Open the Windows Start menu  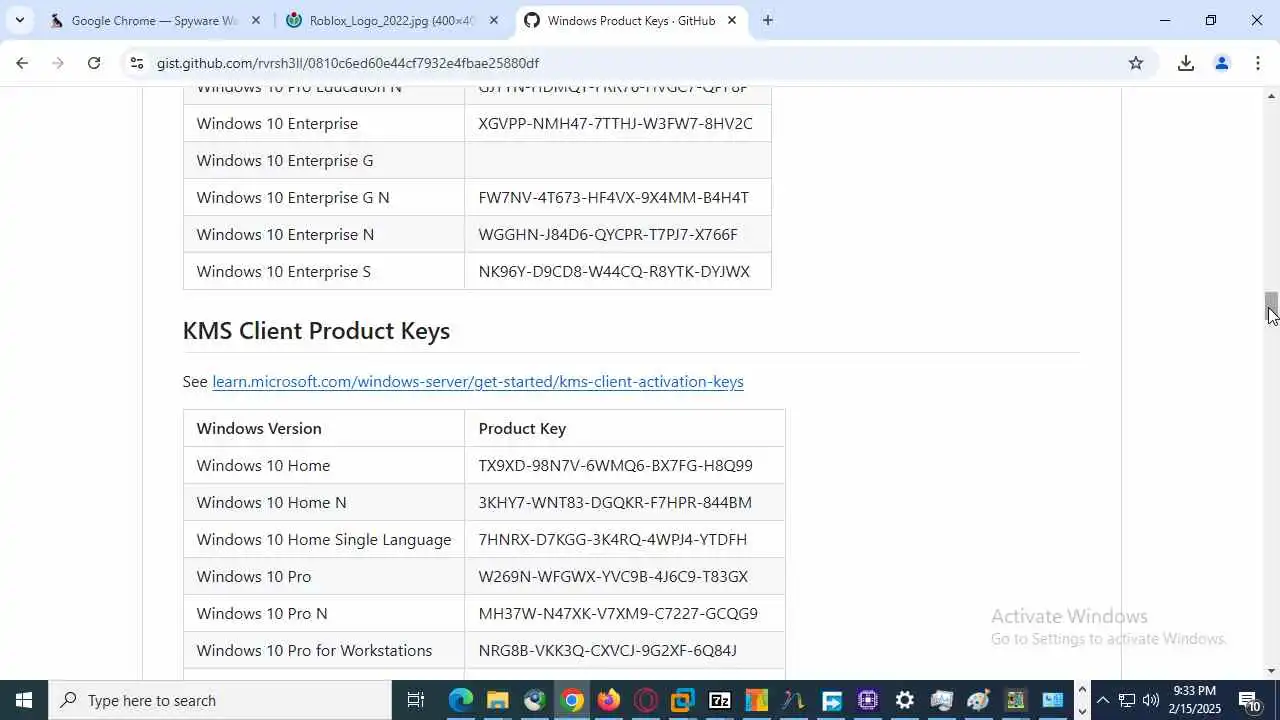pyautogui.click(x=24, y=700)
